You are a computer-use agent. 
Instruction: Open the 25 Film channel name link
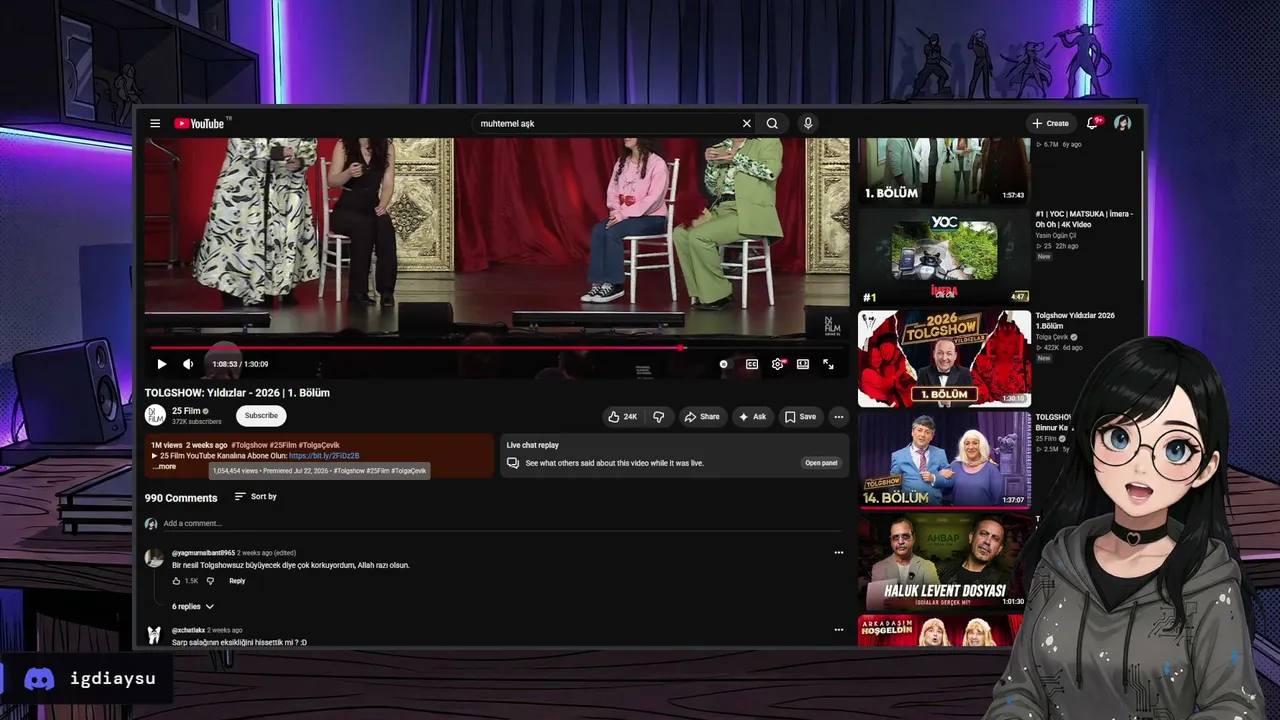(x=186, y=411)
